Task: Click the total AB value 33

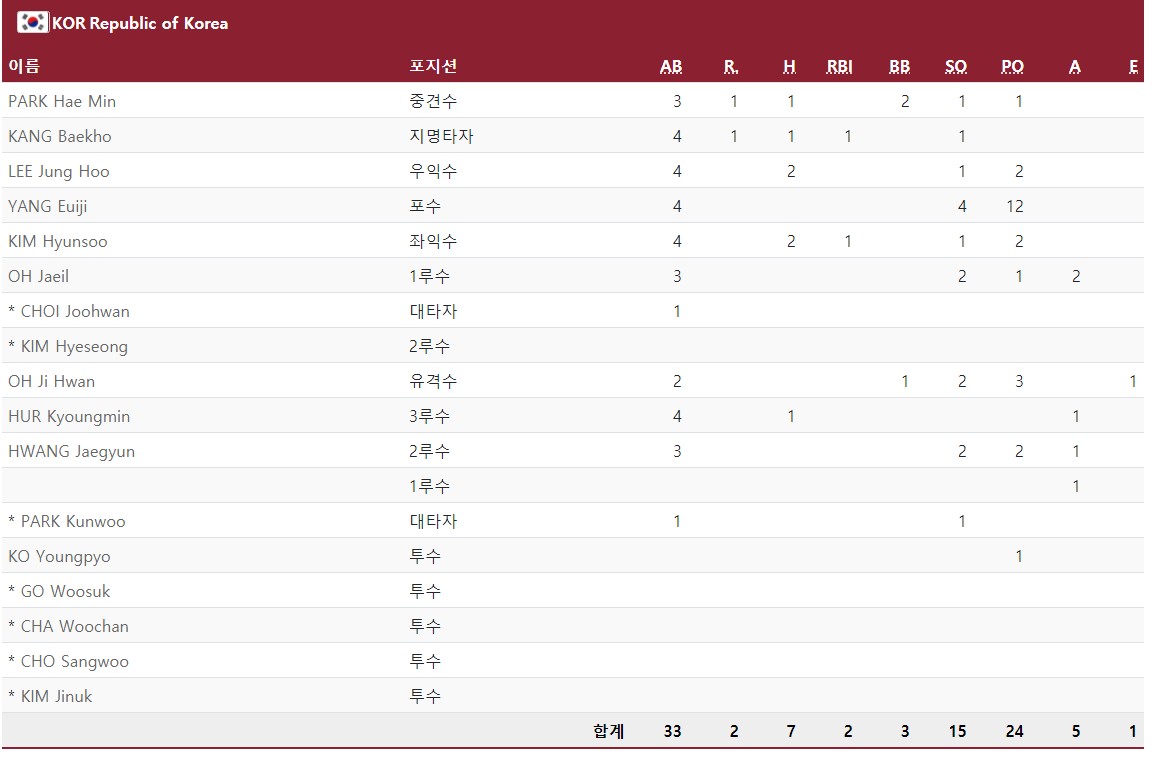Action: pos(672,732)
